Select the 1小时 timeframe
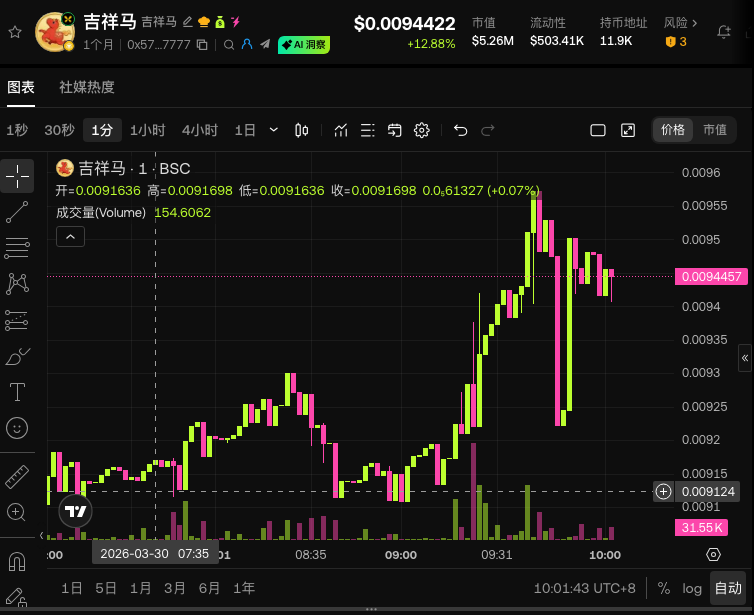 tap(148, 130)
